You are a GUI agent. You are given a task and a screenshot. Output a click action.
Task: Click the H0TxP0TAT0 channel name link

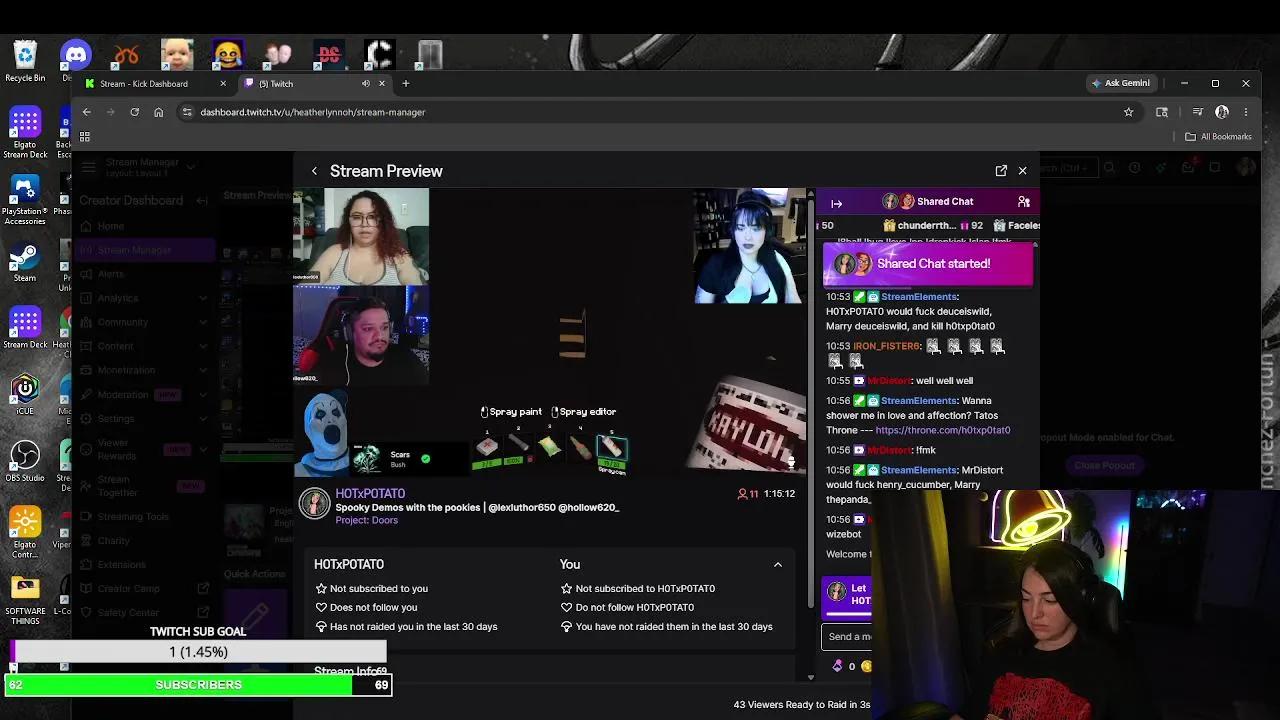(x=370, y=494)
